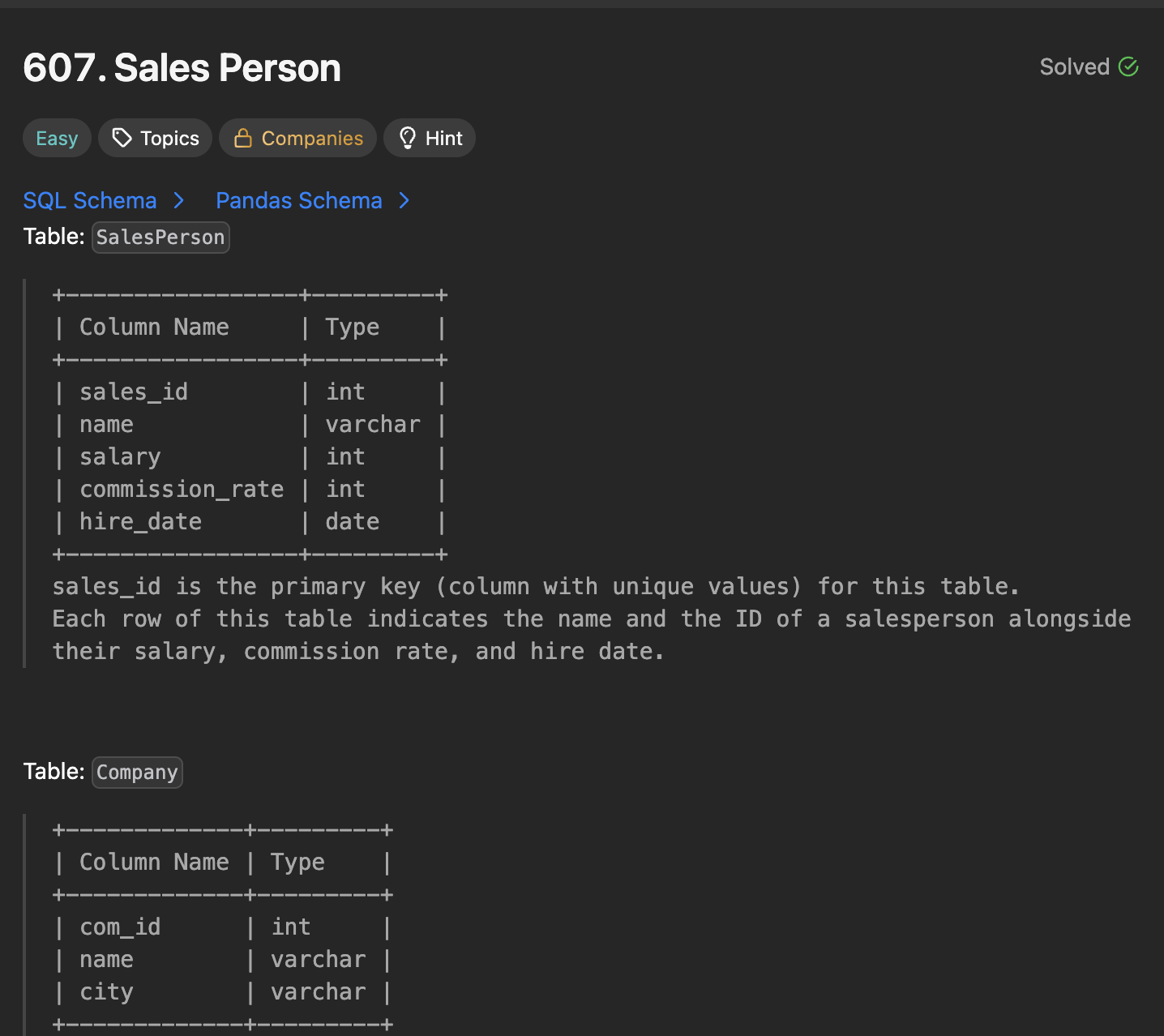This screenshot has width=1164, height=1036.
Task: Click the Solved status indicator
Action: point(1089,66)
